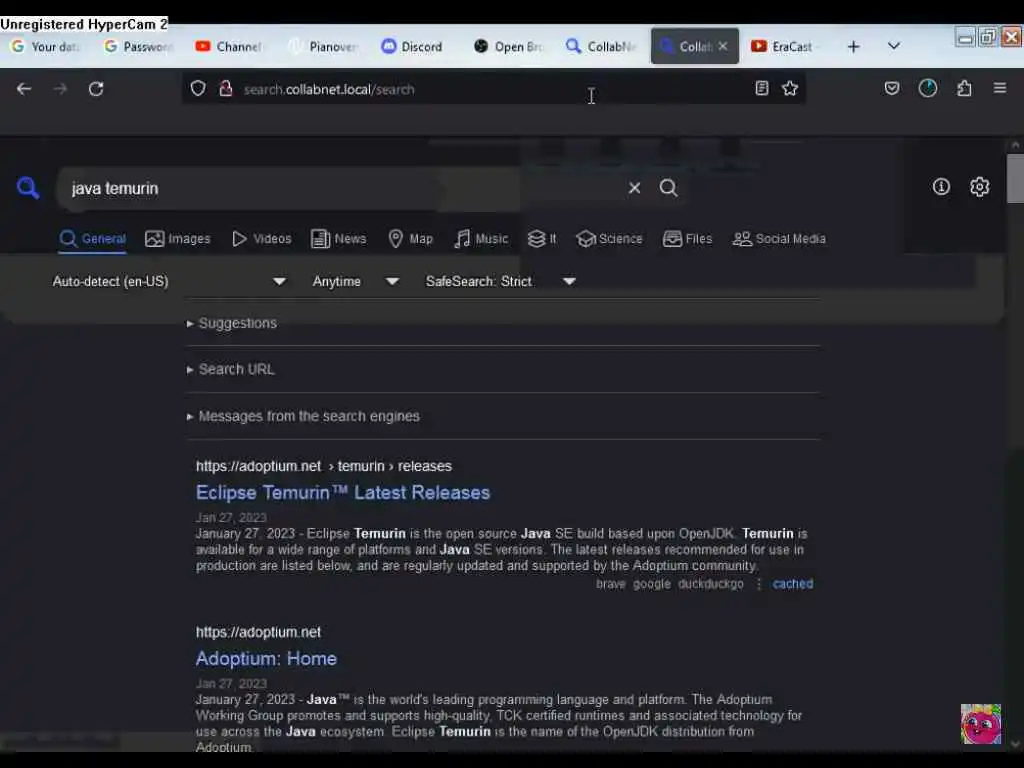Open the Firefox hamburger menu
The width and height of the screenshot is (1024, 768).
coord(1000,88)
